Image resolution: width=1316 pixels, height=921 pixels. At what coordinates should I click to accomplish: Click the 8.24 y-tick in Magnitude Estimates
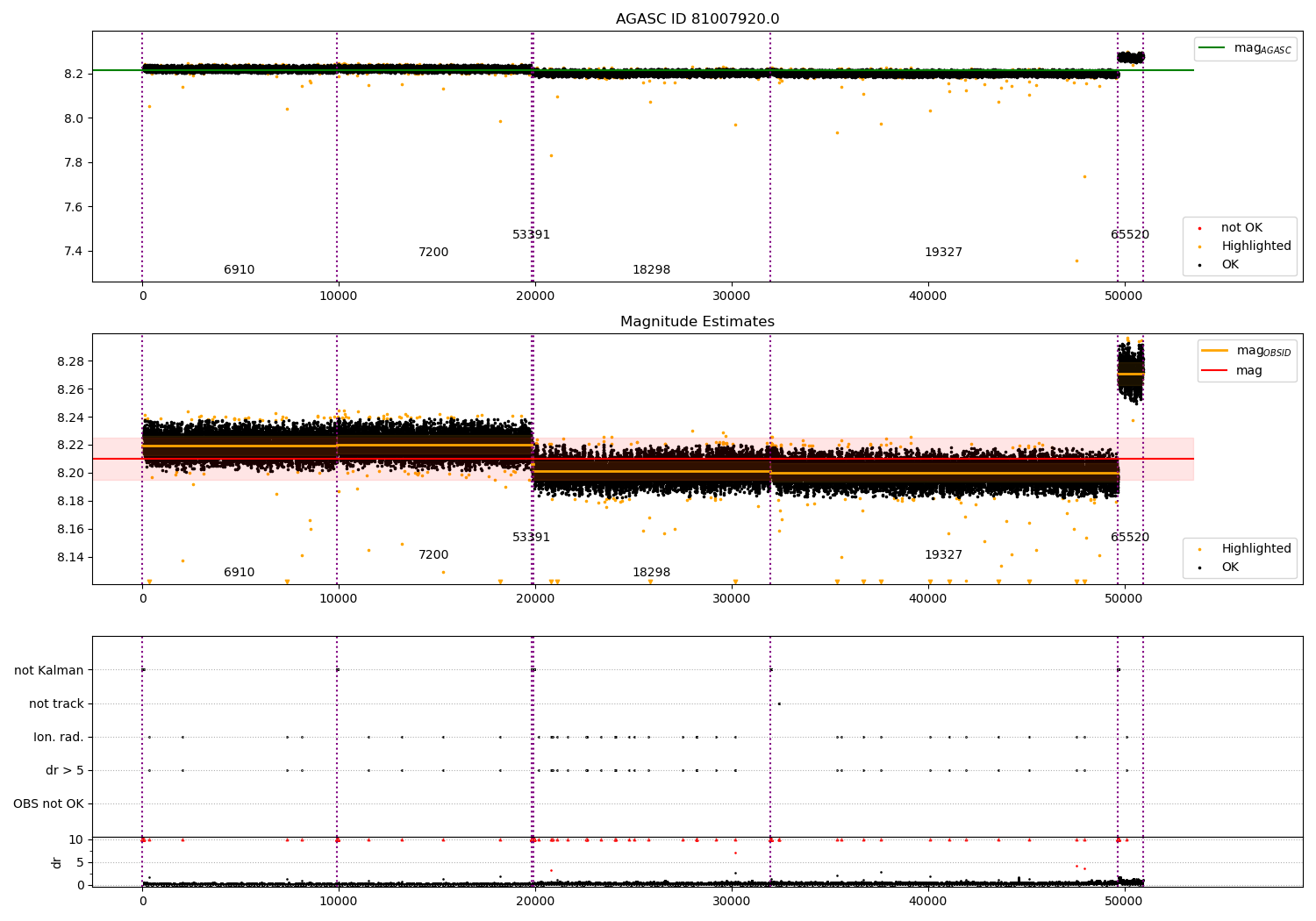pyautogui.click(x=71, y=418)
